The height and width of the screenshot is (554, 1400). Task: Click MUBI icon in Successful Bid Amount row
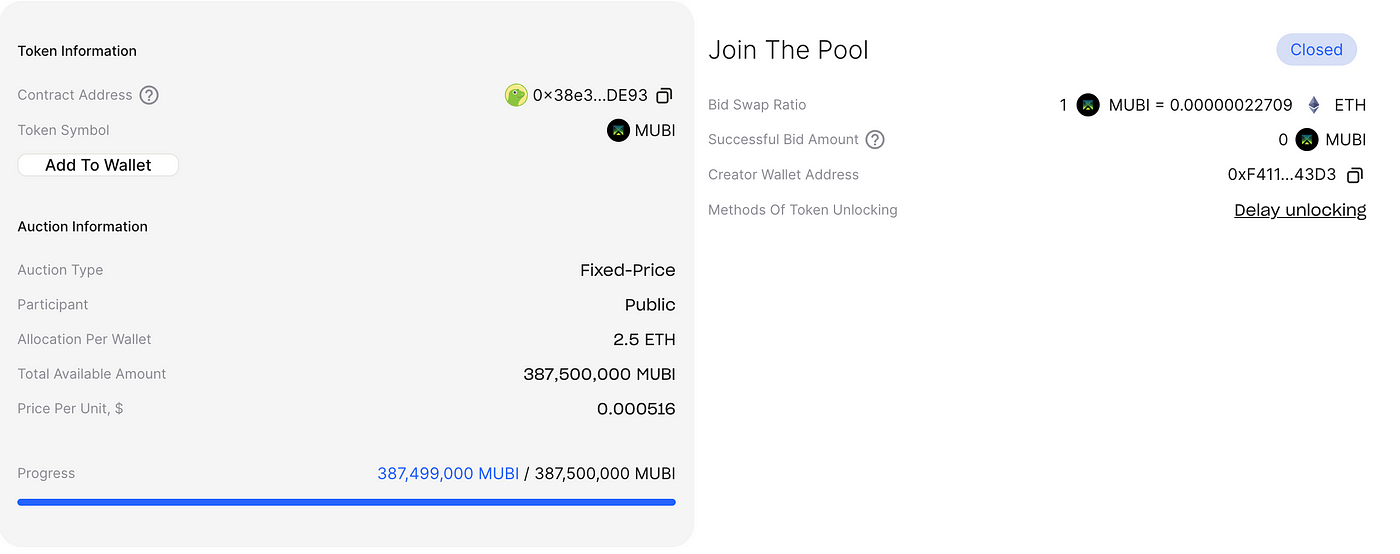1307,140
